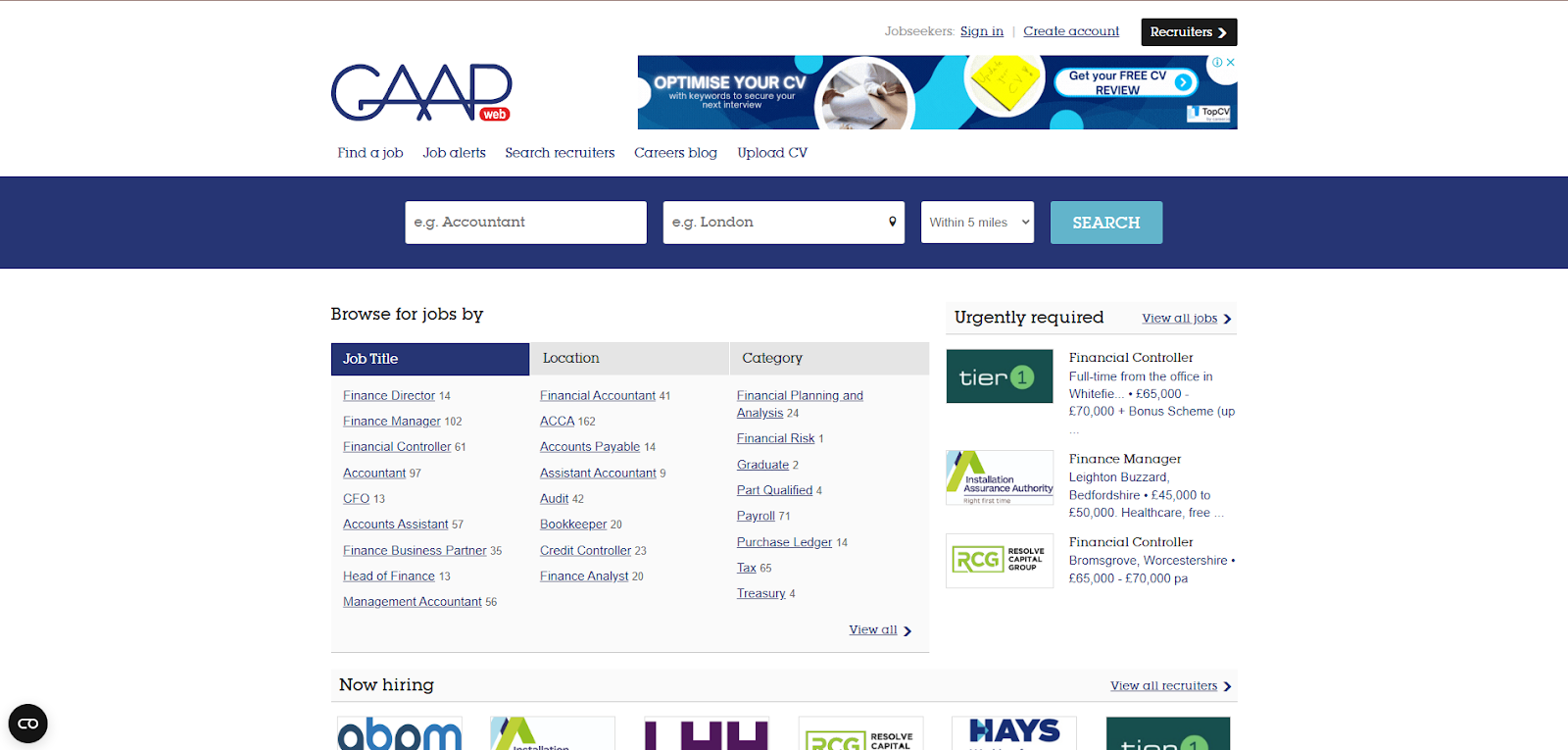Viewport: 1568px width, 750px height.
Task: Browse Bookkeeper jobs link
Action: click(x=573, y=525)
